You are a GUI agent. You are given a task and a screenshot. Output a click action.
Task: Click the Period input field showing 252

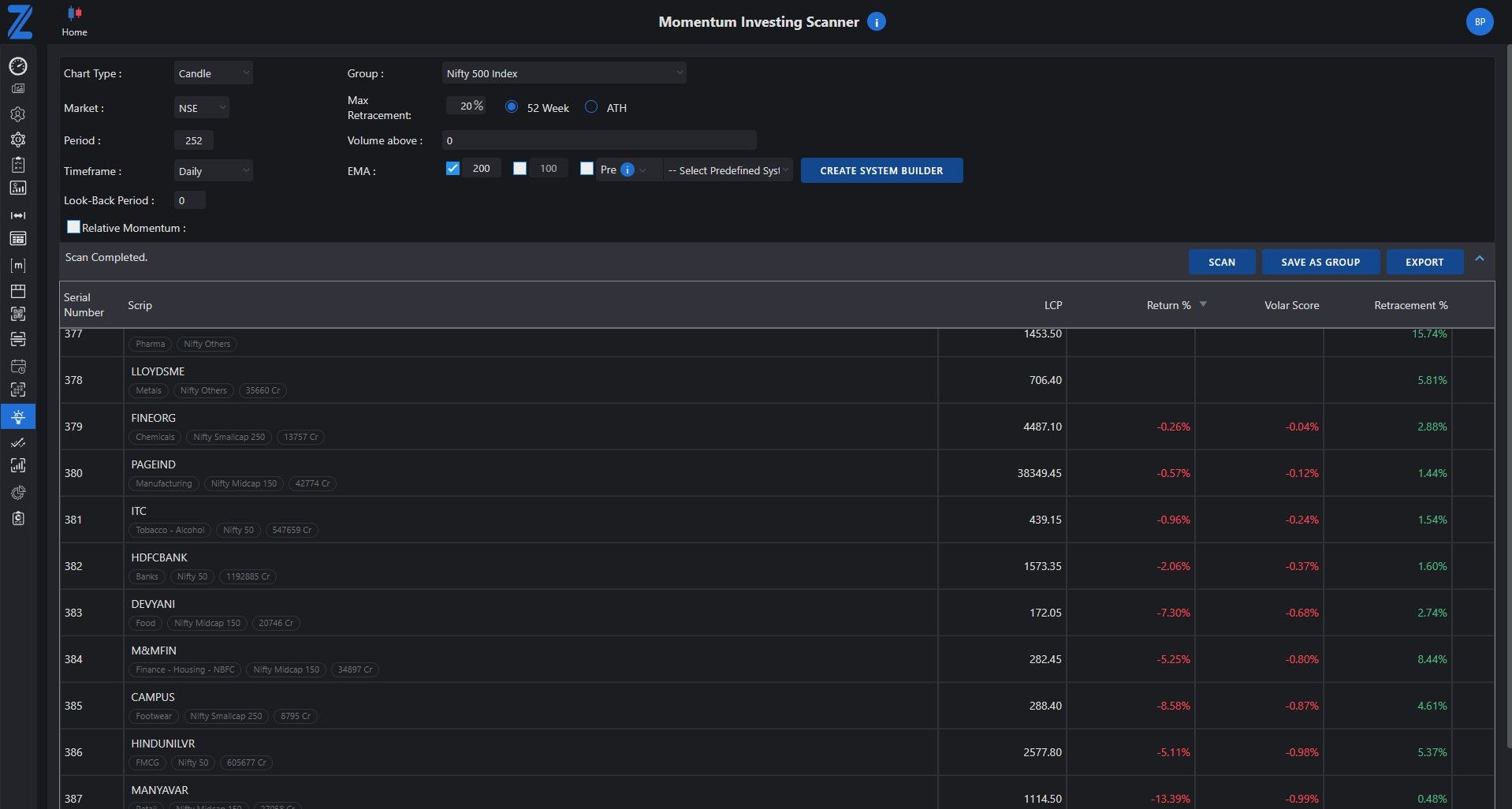[x=193, y=140]
